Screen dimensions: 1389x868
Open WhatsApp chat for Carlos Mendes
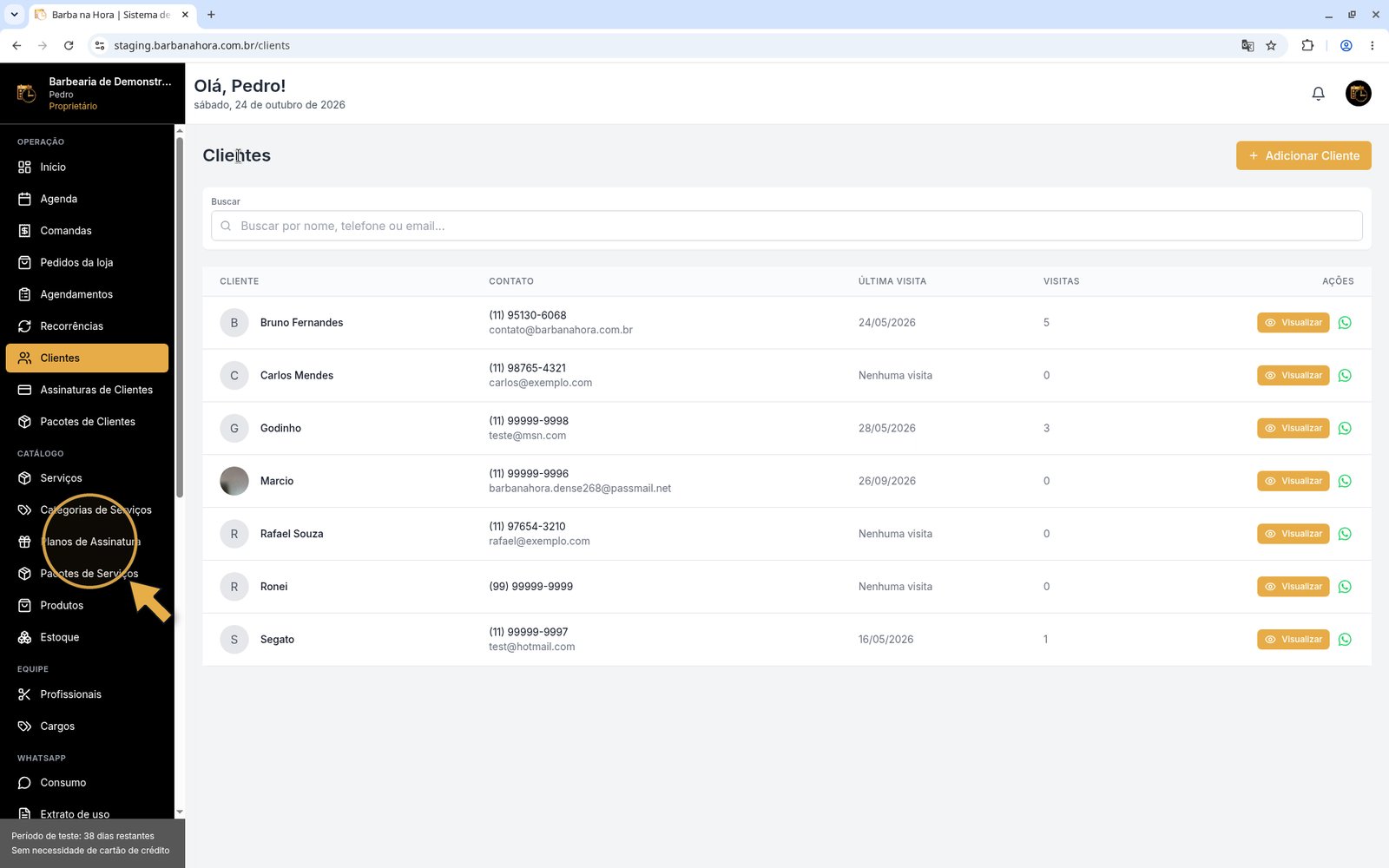[1345, 376]
